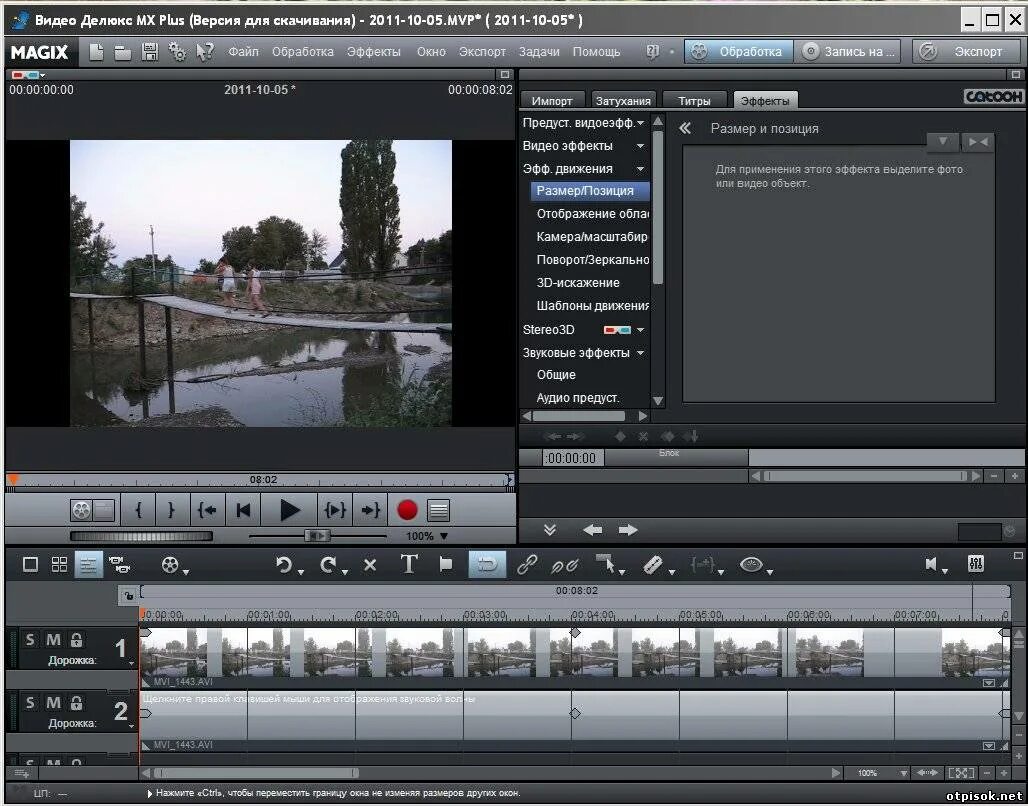
Task: Open a project with the folder icon
Action: [x=123, y=52]
